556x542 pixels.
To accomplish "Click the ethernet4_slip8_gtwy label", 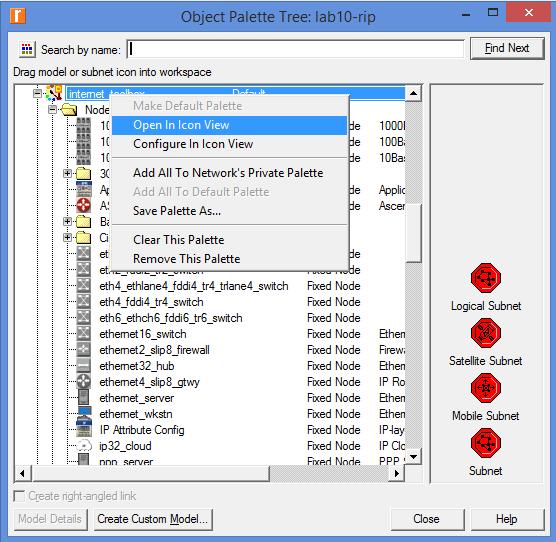I will [x=149, y=382].
